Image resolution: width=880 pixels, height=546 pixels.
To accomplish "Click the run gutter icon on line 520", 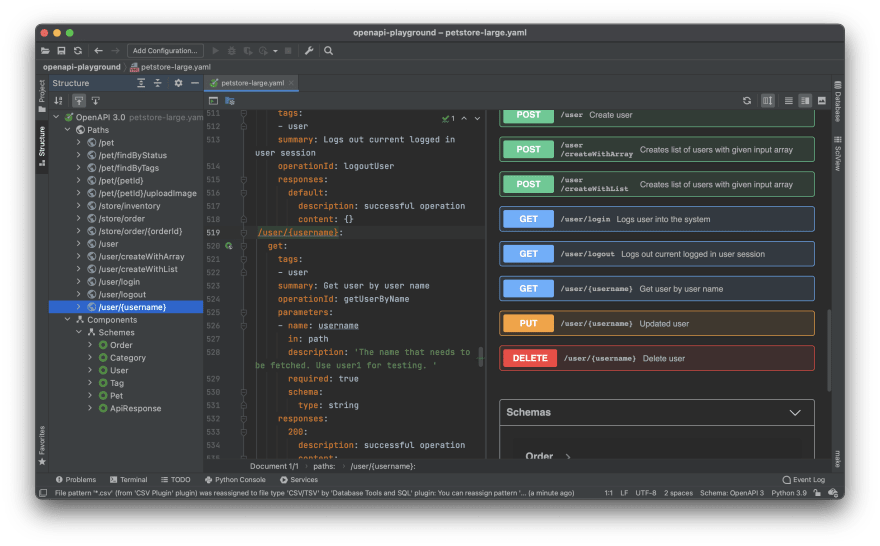I will (228, 246).
